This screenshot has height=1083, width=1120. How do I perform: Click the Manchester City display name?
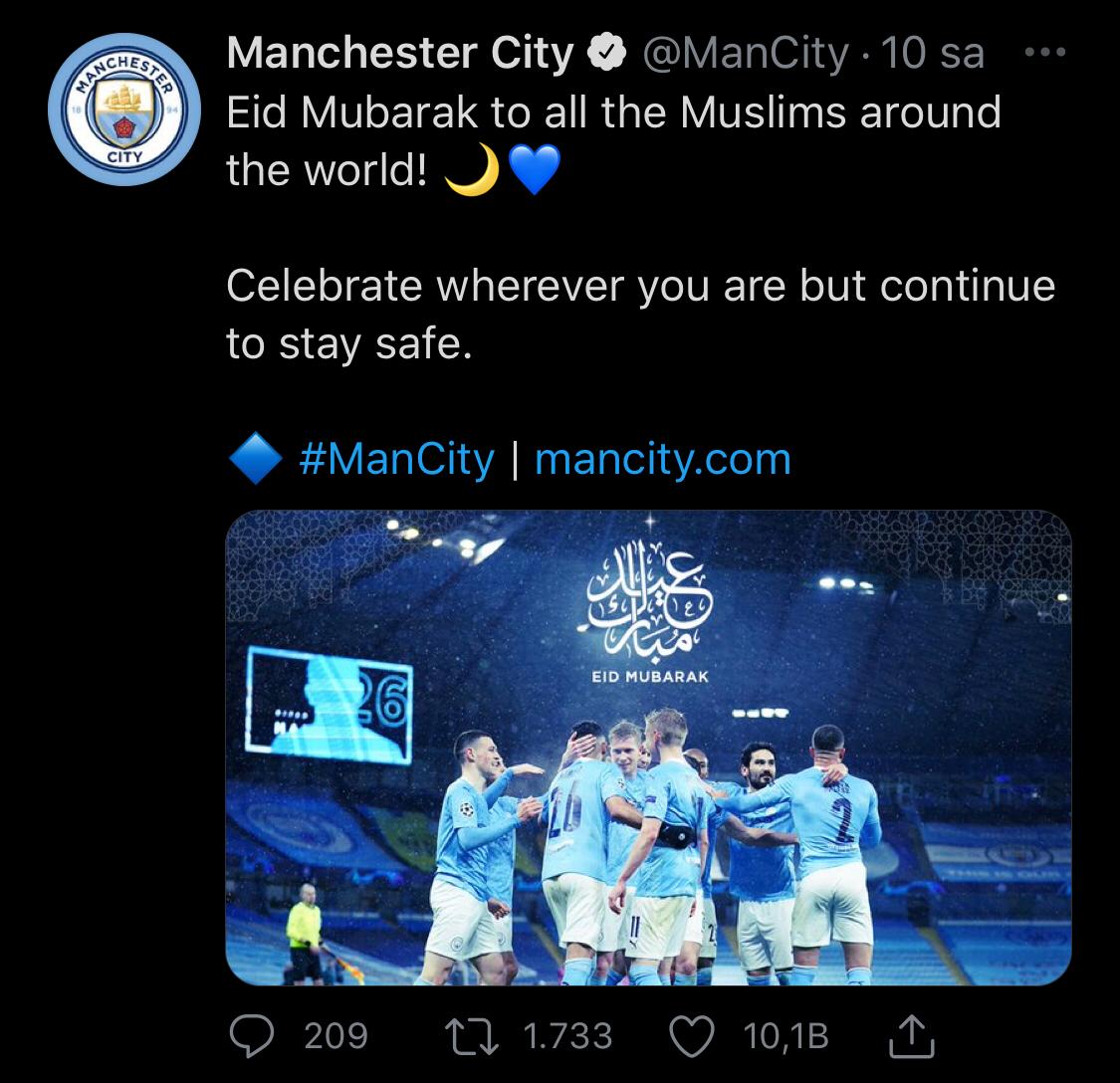[400, 54]
